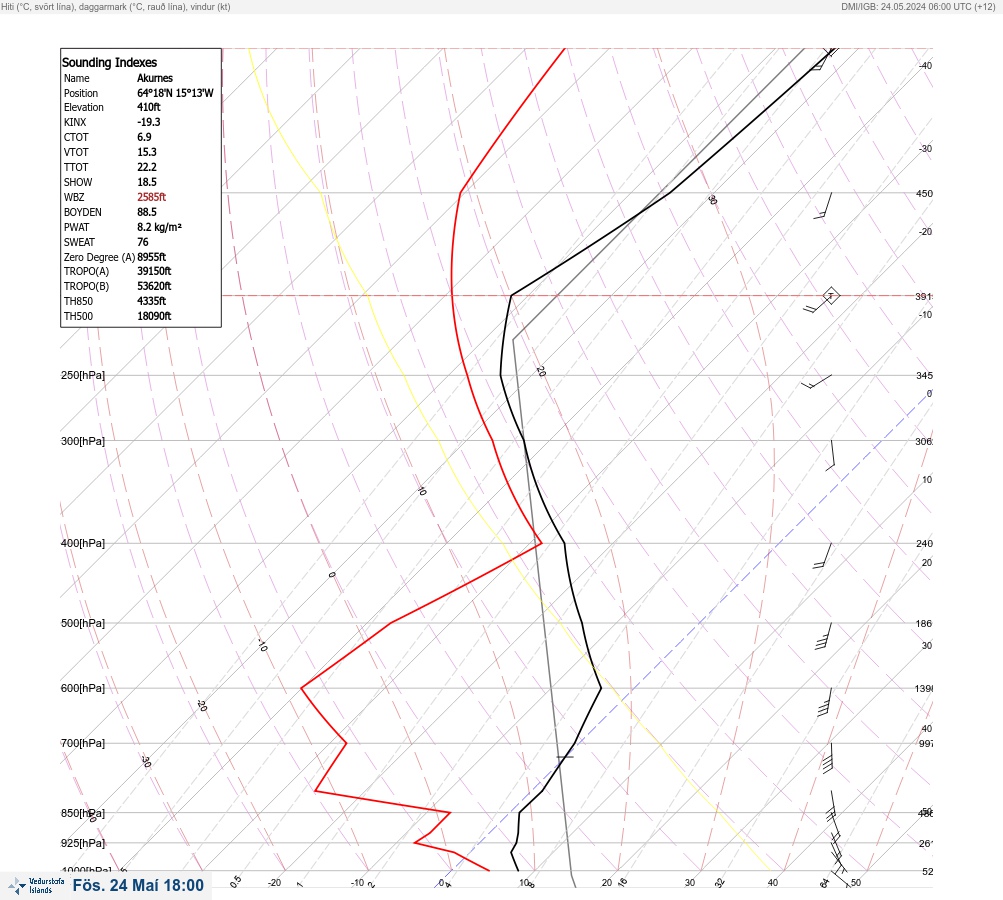Click the wind barb at 600 hPa level
This screenshot has width=1003, height=900.
(825, 702)
